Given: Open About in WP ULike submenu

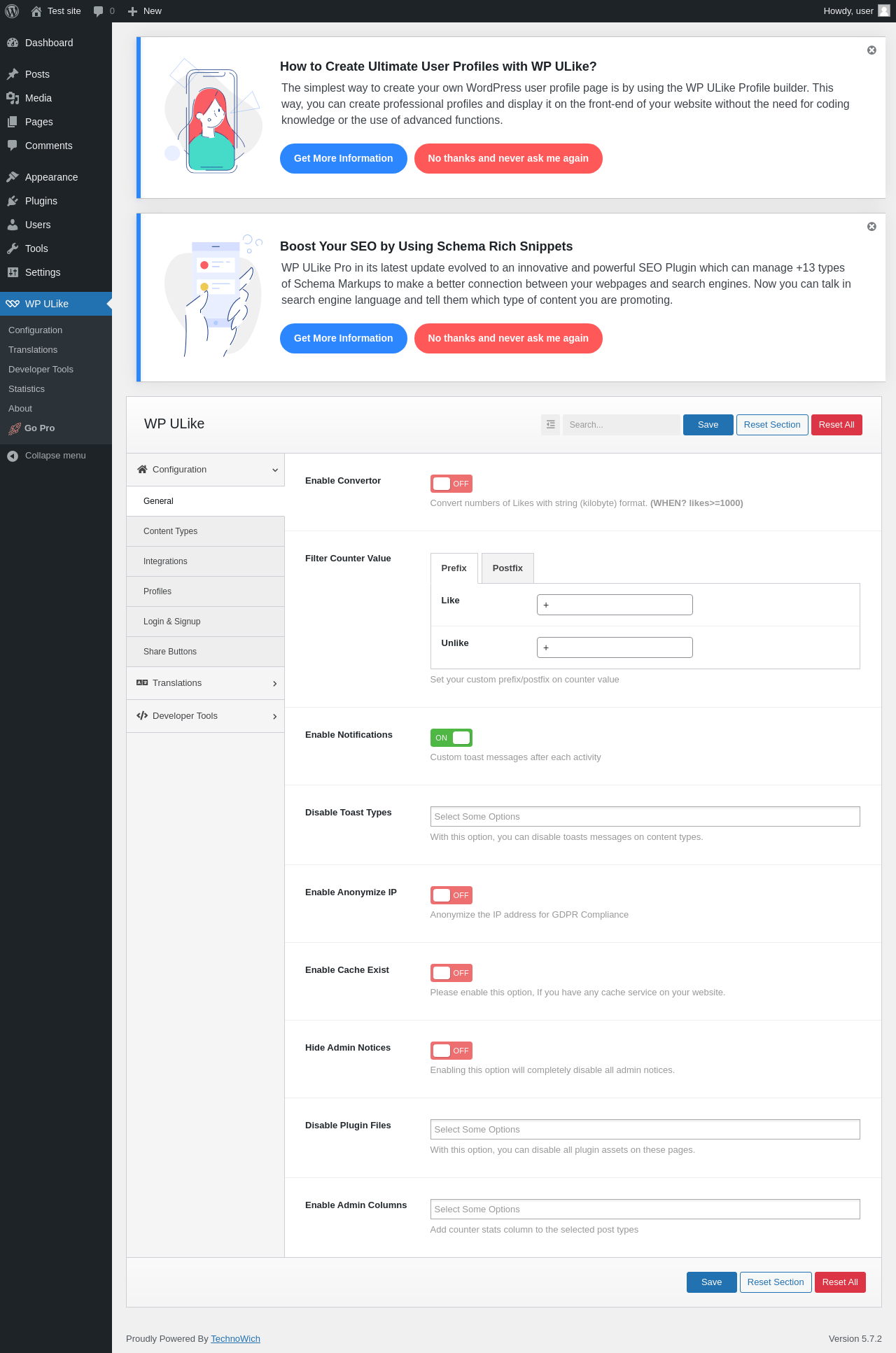Looking at the screenshot, I should pyautogui.click(x=20, y=409).
